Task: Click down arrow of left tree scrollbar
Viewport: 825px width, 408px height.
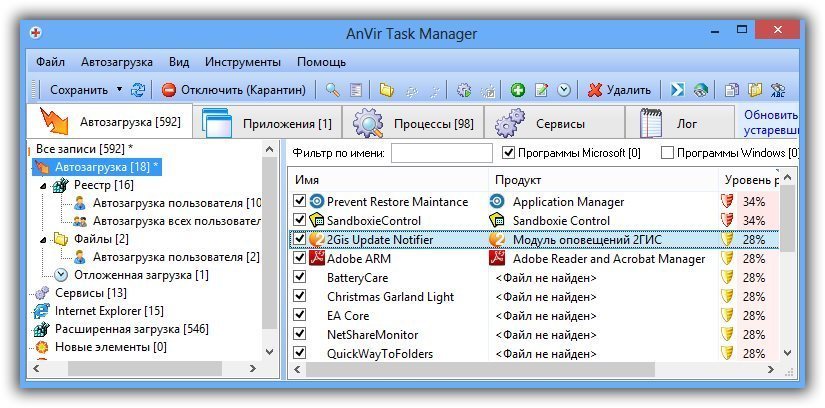Action: click(269, 351)
